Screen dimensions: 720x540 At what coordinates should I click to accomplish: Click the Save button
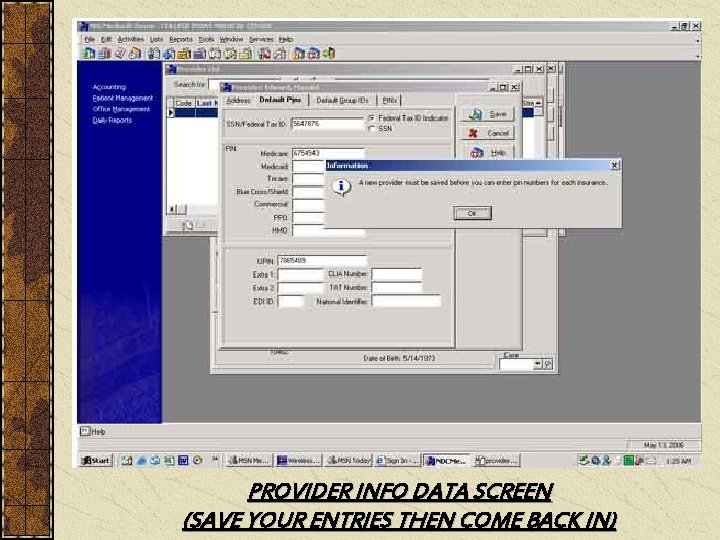pyautogui.click(x=487, y=114)
